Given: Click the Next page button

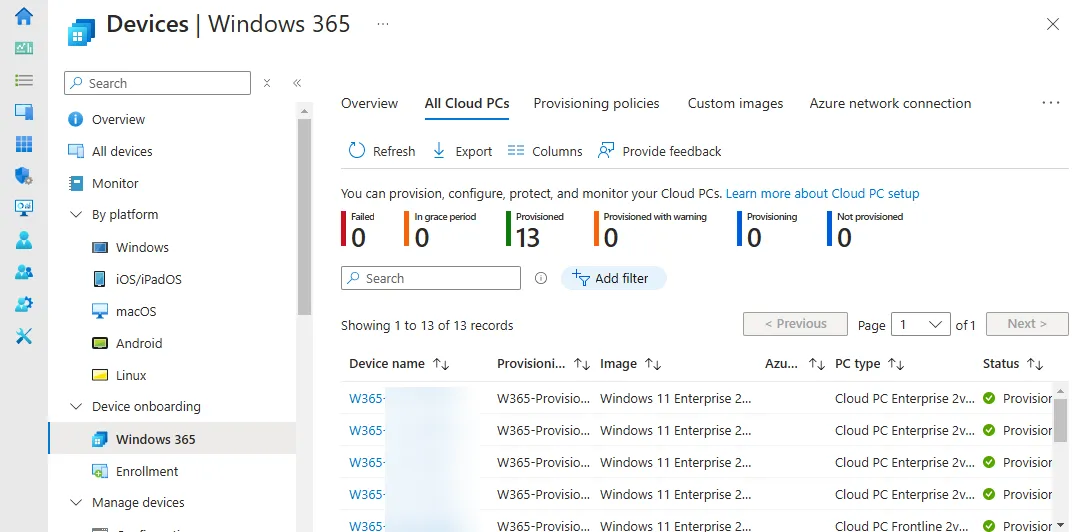Looking at the screenshot, I should [x=1027, y=324].
